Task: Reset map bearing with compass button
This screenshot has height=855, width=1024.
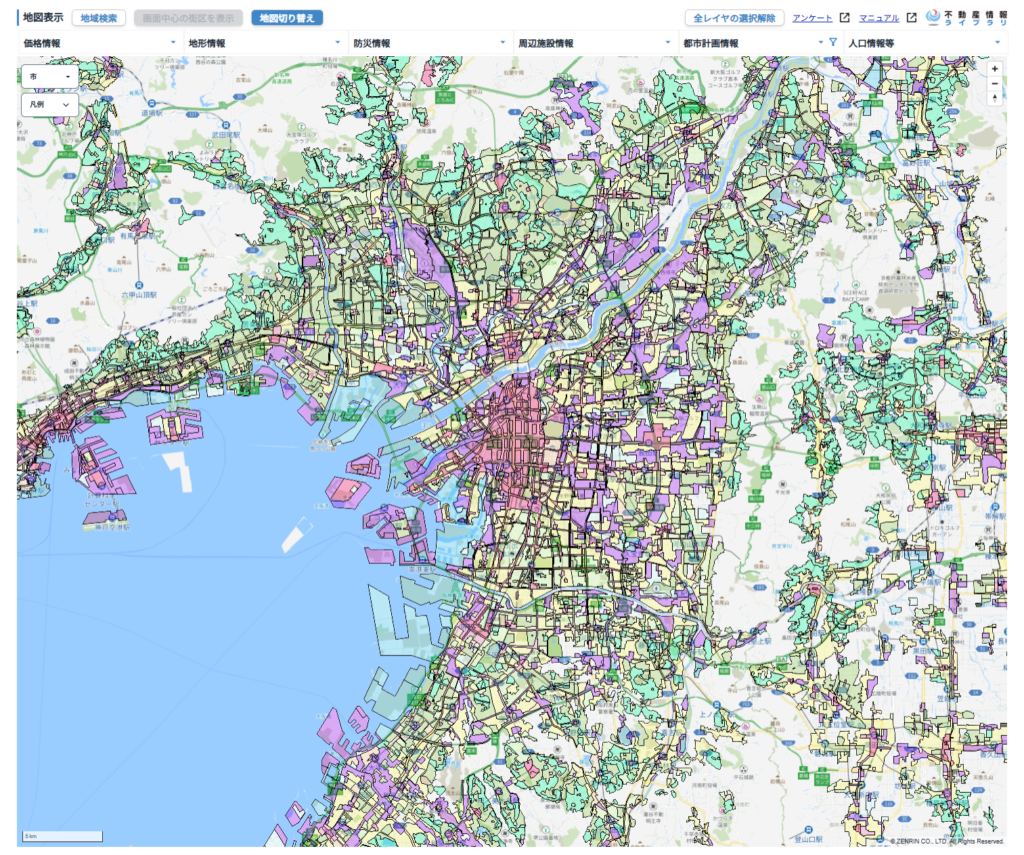Action: tap(994, 99)
